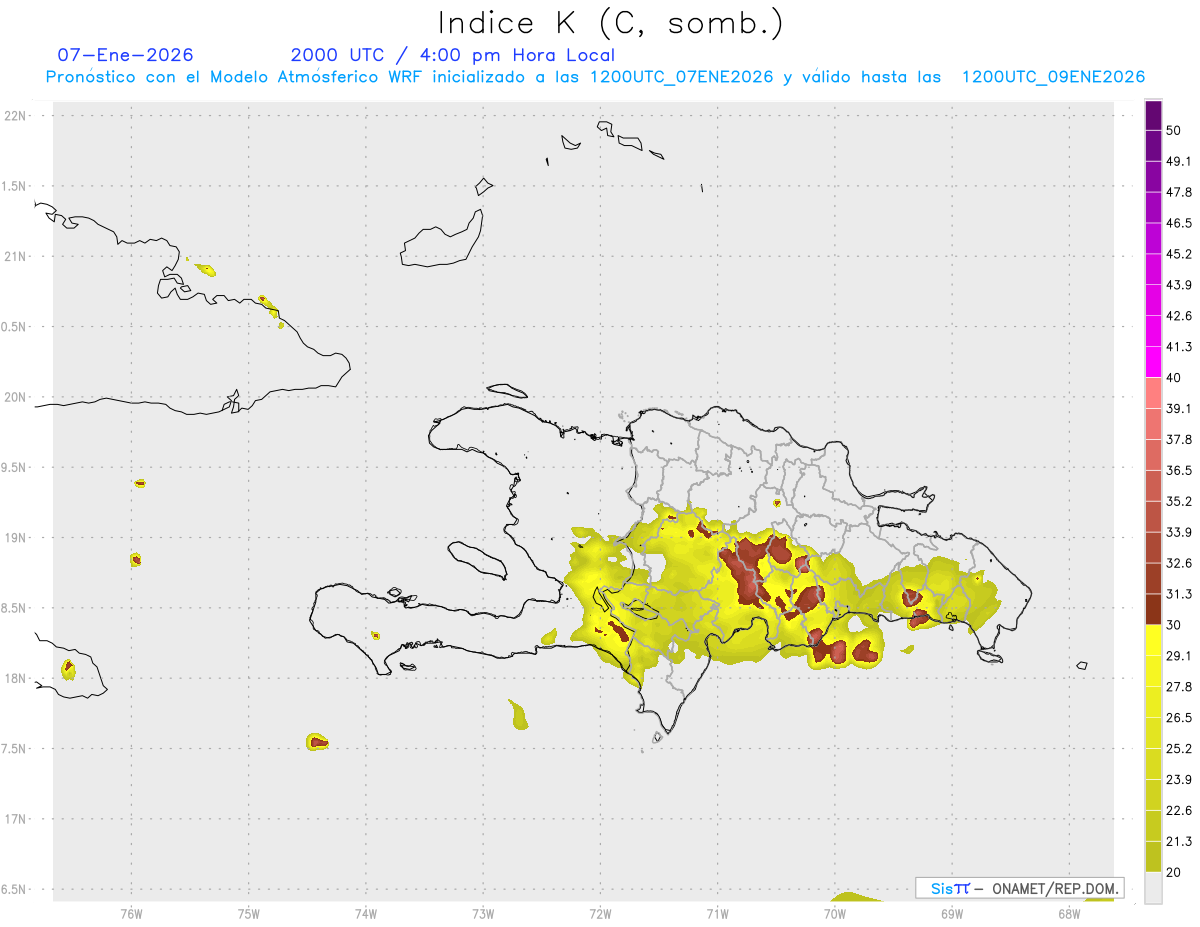Click the '40' color scale value
Screen dimensions: 1200x927
click(1174, 378)
